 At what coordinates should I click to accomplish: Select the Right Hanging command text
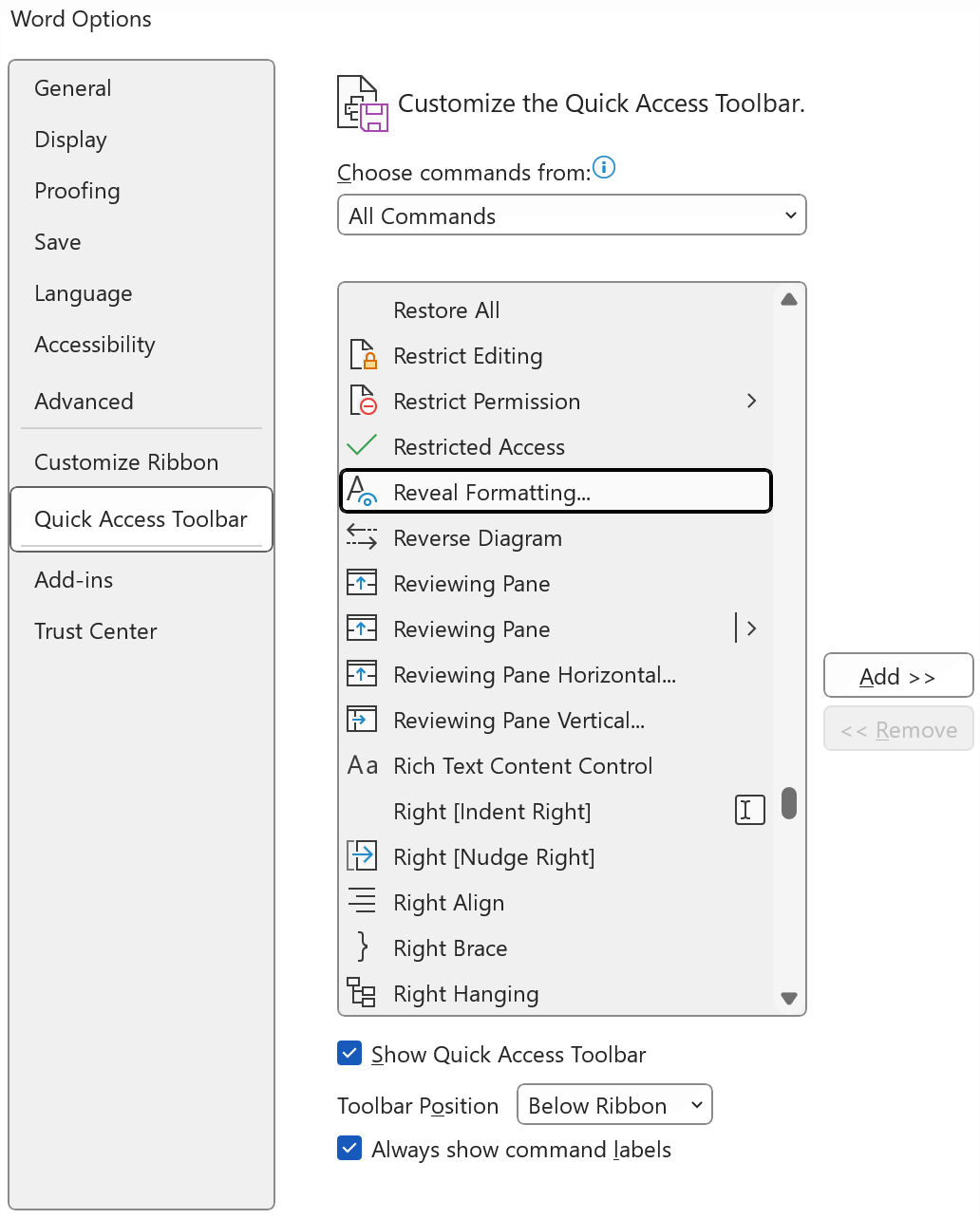pos(466,994)
